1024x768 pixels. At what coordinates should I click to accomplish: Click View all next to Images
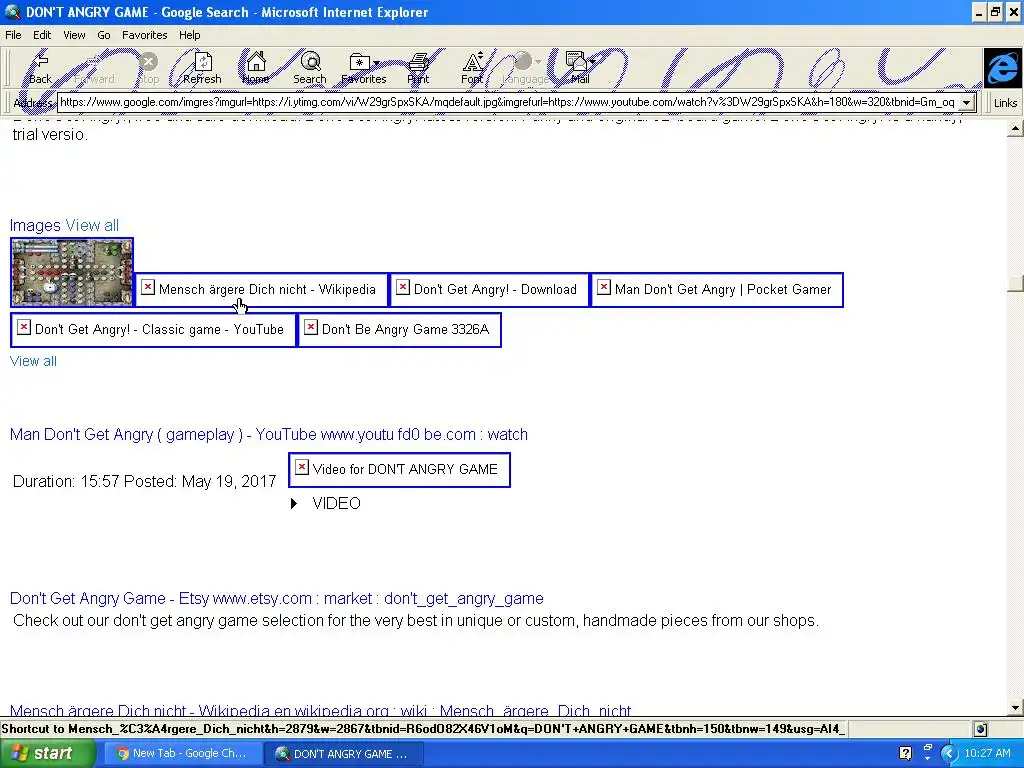pyautogui.click(x=92, y=225)
